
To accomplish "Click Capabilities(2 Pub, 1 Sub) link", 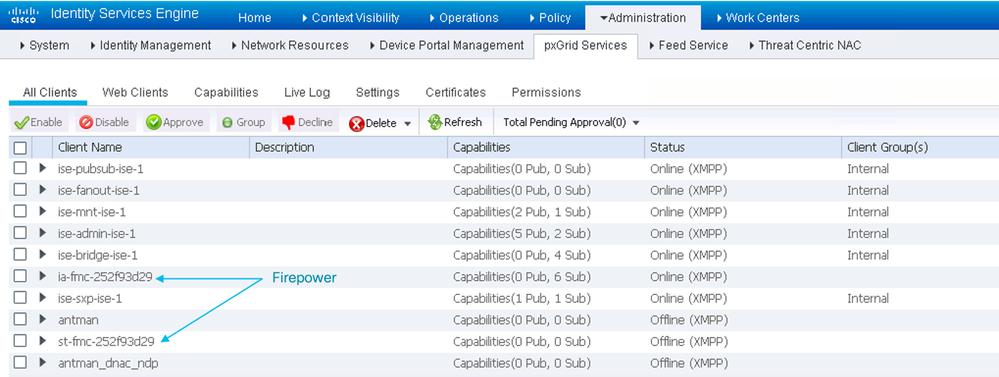I will [521, 212].
